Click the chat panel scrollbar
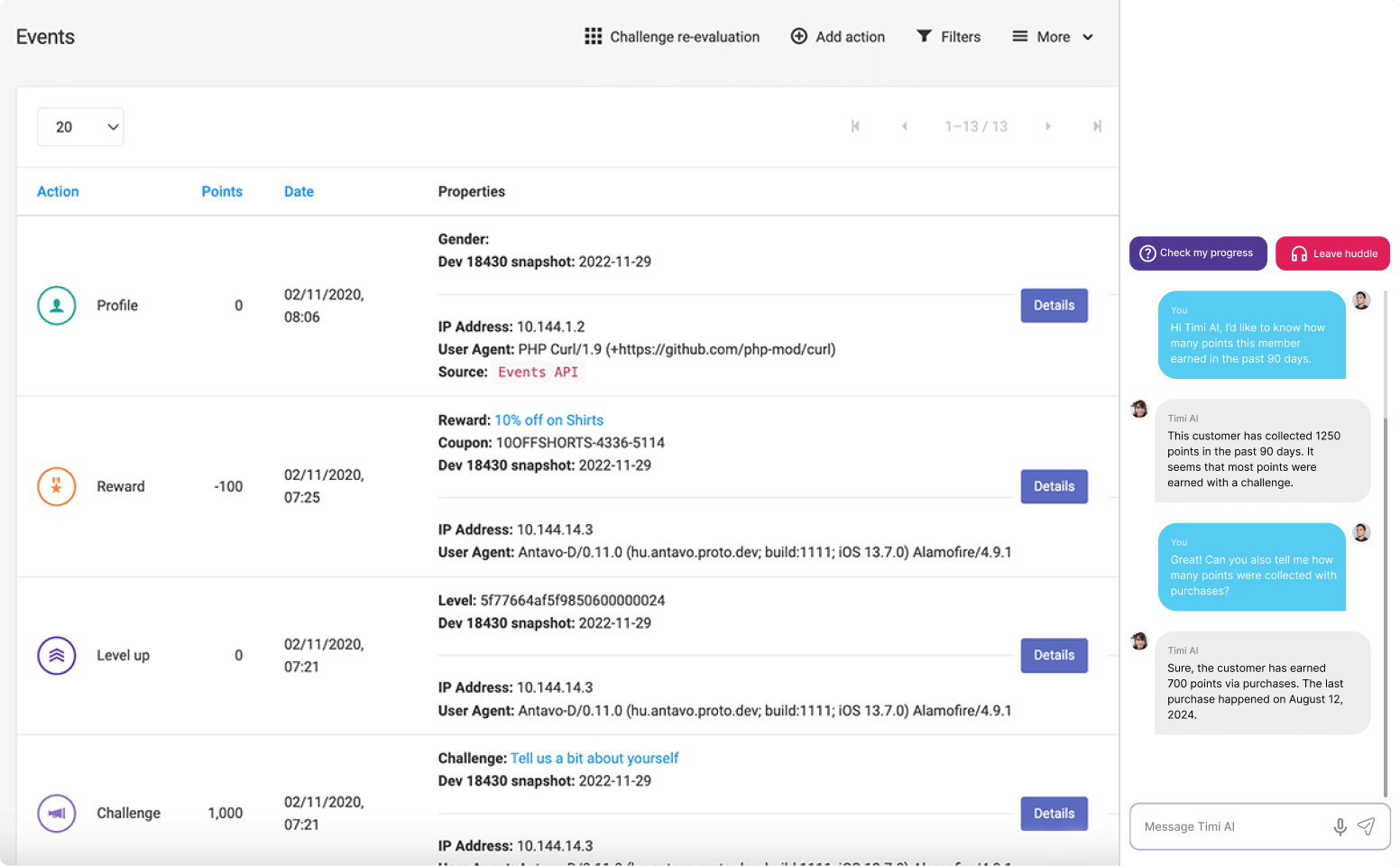Screen dimensions: 1400x866 [1385, 541]
